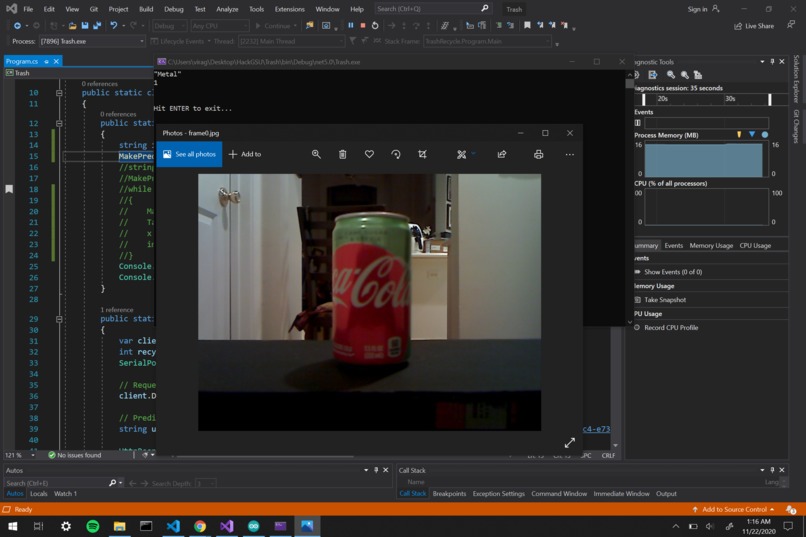Open the Stack Frame dropdown

pyautogui.click(x=487, y=41)
